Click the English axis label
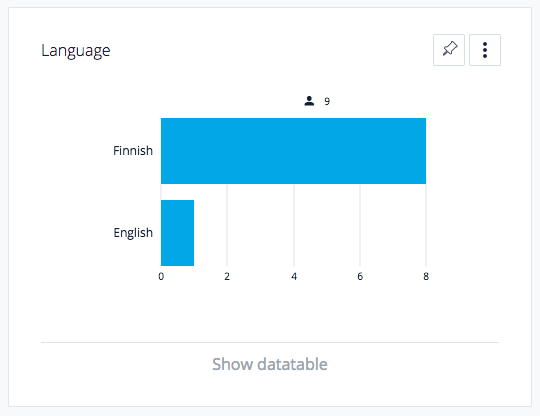The height and width of the screenshot is (416, 540). pyautogui.click(x=133, y=233)
